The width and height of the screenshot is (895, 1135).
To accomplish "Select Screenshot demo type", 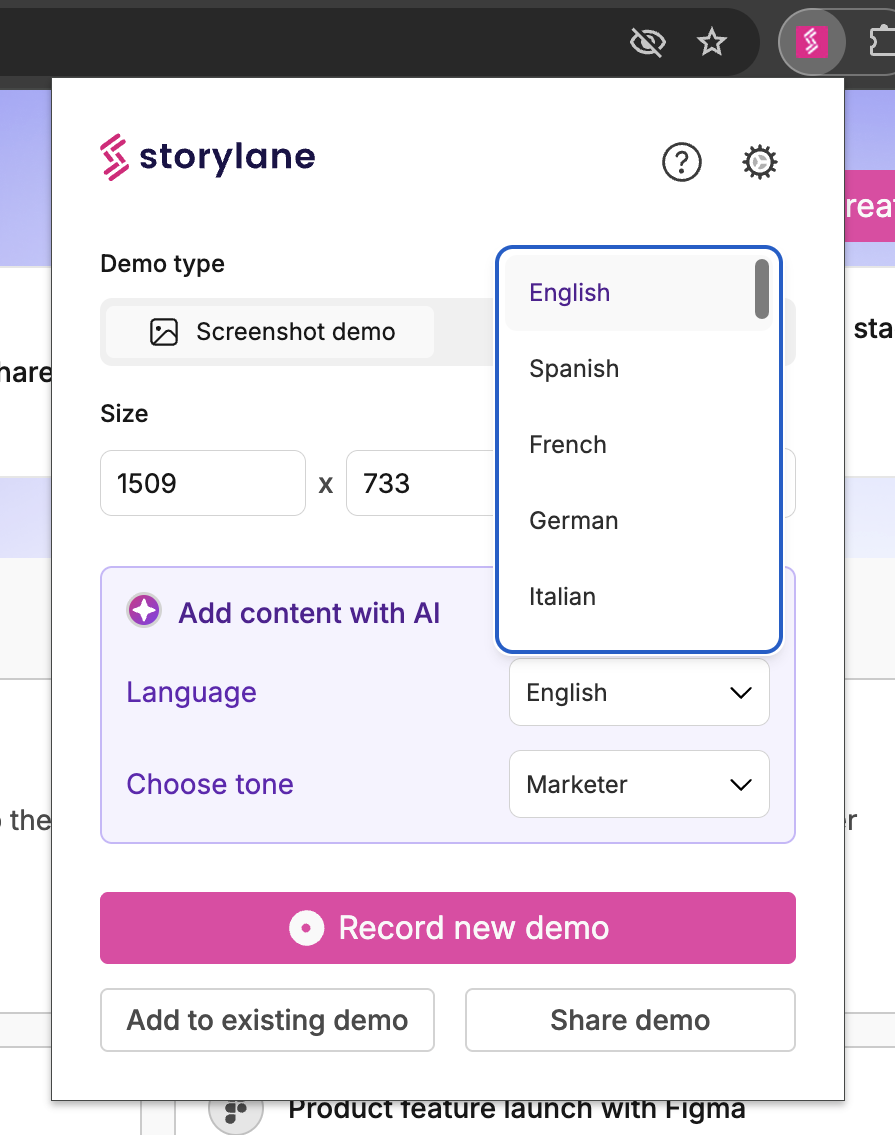I will tap(271, 332).
